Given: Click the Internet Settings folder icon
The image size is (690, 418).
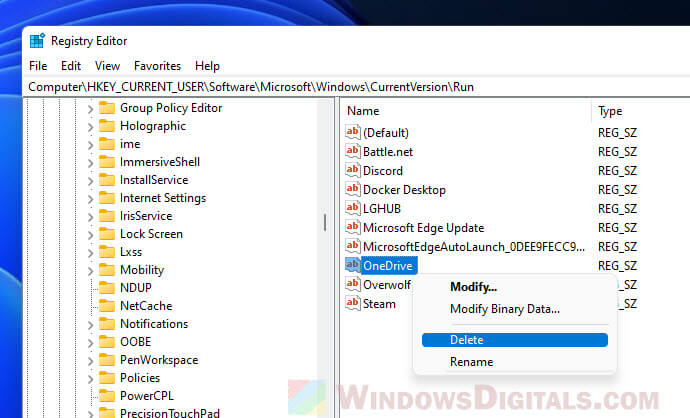Looking at the screenshot, I should tap(107, 198).
